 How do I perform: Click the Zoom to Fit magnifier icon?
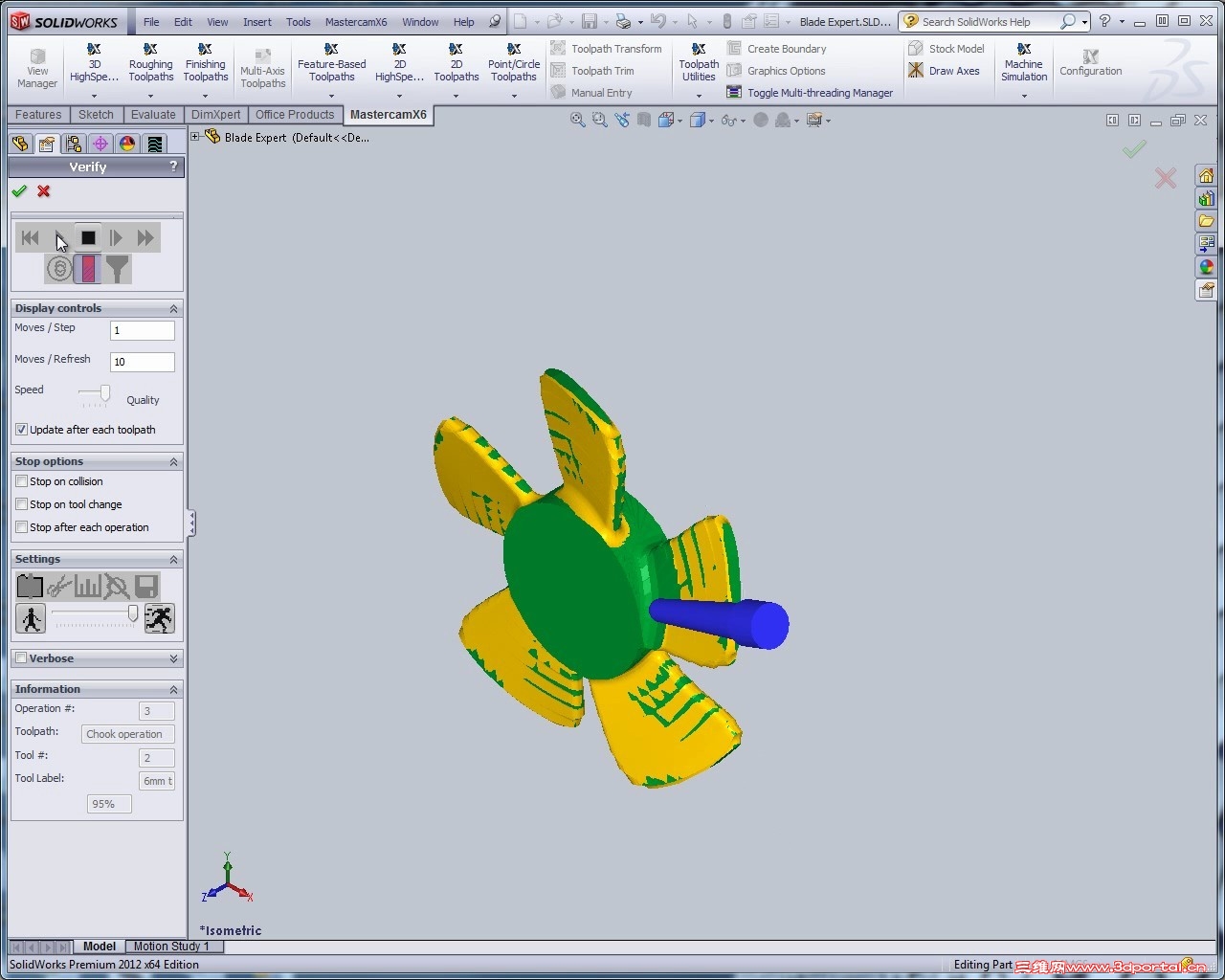(577, 120)
